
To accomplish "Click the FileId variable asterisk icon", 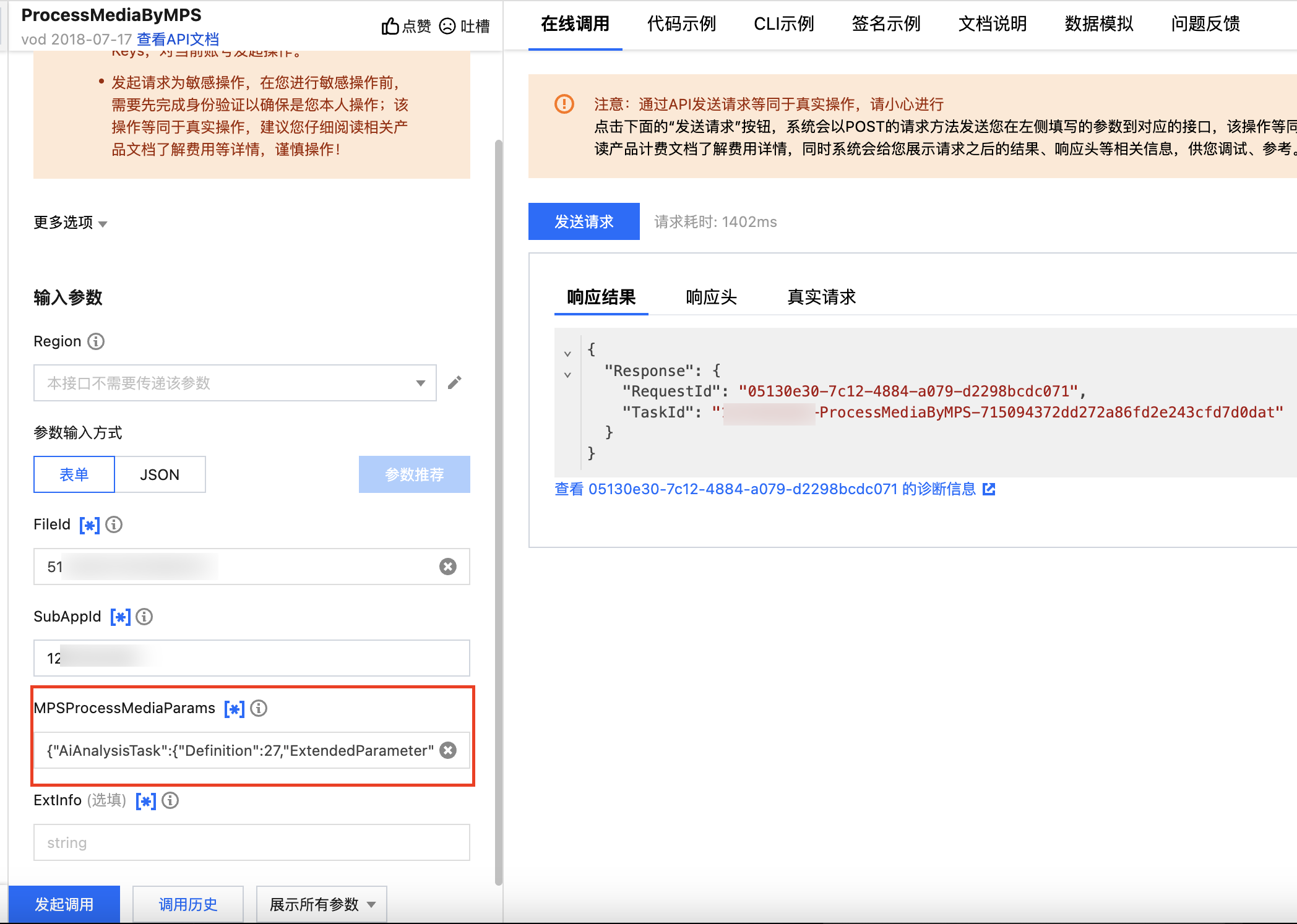I will click(89, 525).
